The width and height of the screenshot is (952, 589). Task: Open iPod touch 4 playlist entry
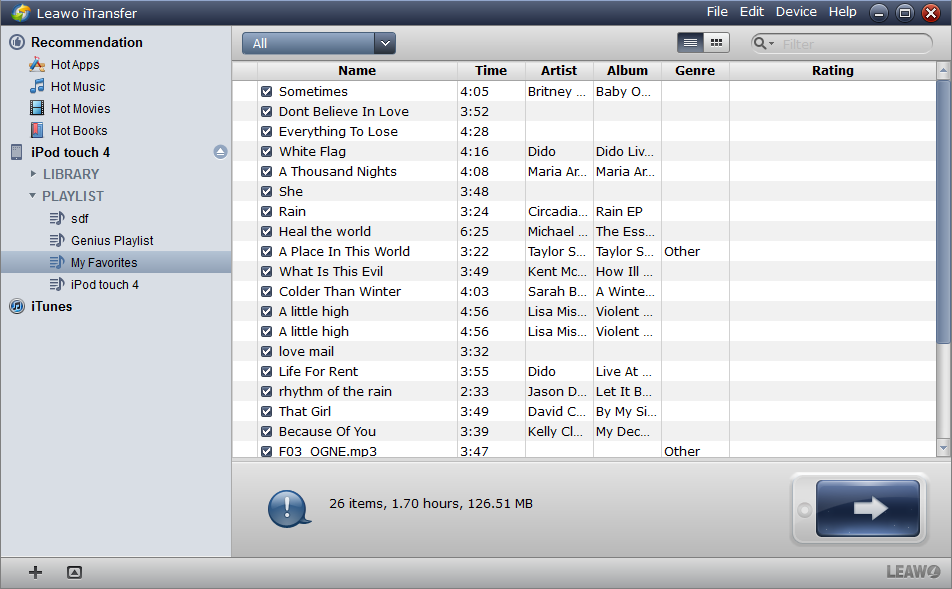[104, 284]
